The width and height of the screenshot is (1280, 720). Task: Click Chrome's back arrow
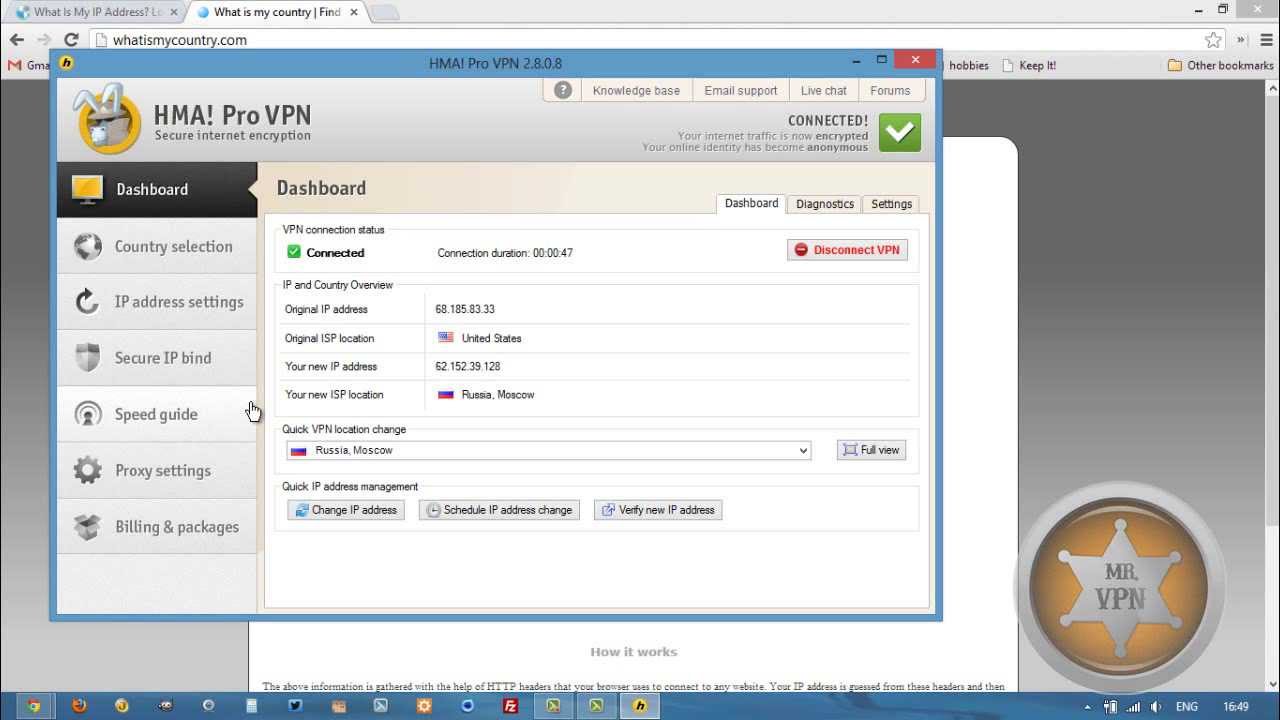click(17, 40)
